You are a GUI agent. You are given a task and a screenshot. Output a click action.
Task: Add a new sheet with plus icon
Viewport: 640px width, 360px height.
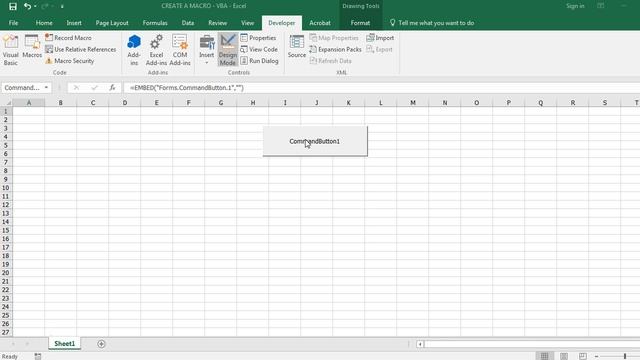click(x=101, y=344)
